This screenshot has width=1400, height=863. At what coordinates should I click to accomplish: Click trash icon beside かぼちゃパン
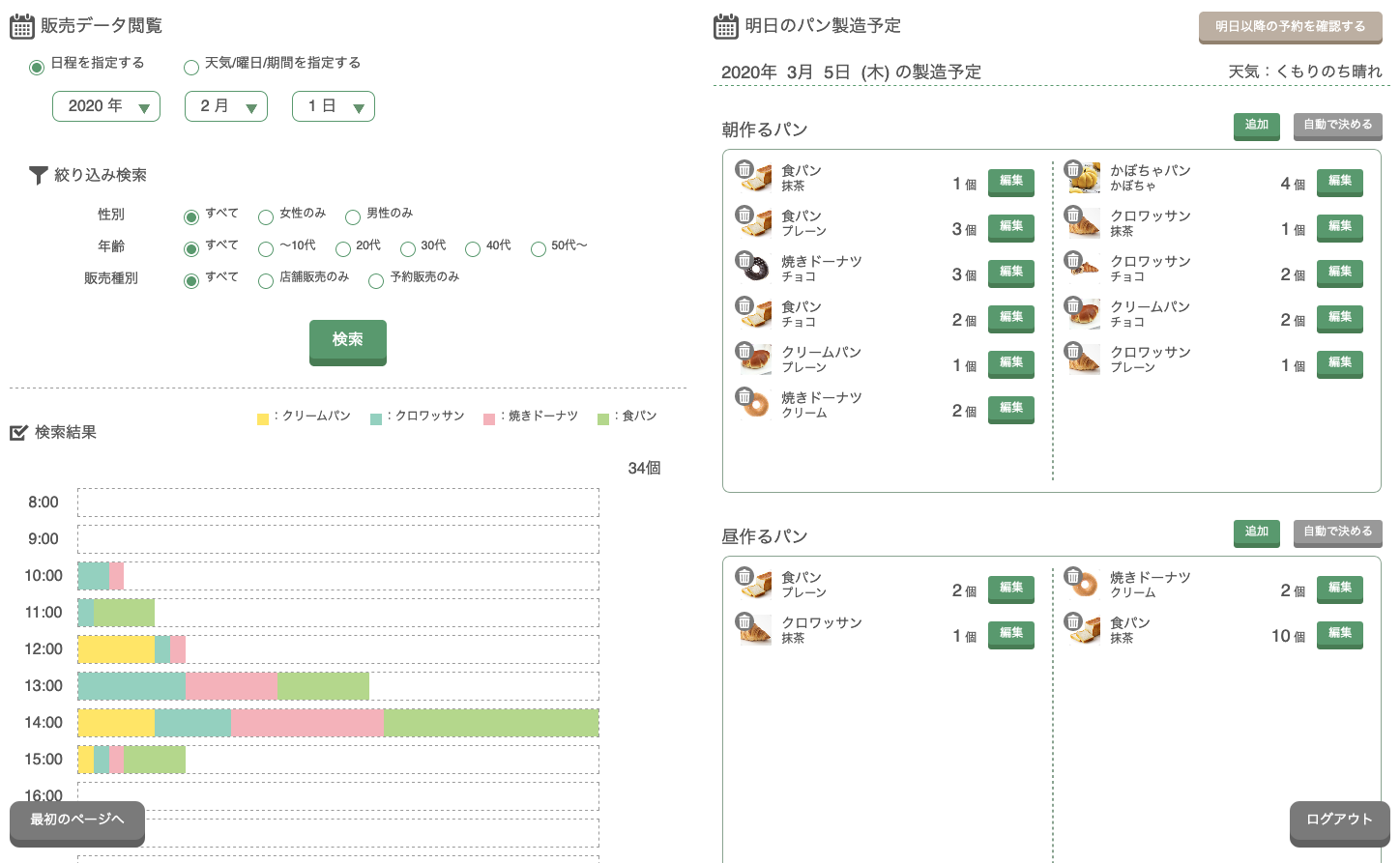point(1073,169)
